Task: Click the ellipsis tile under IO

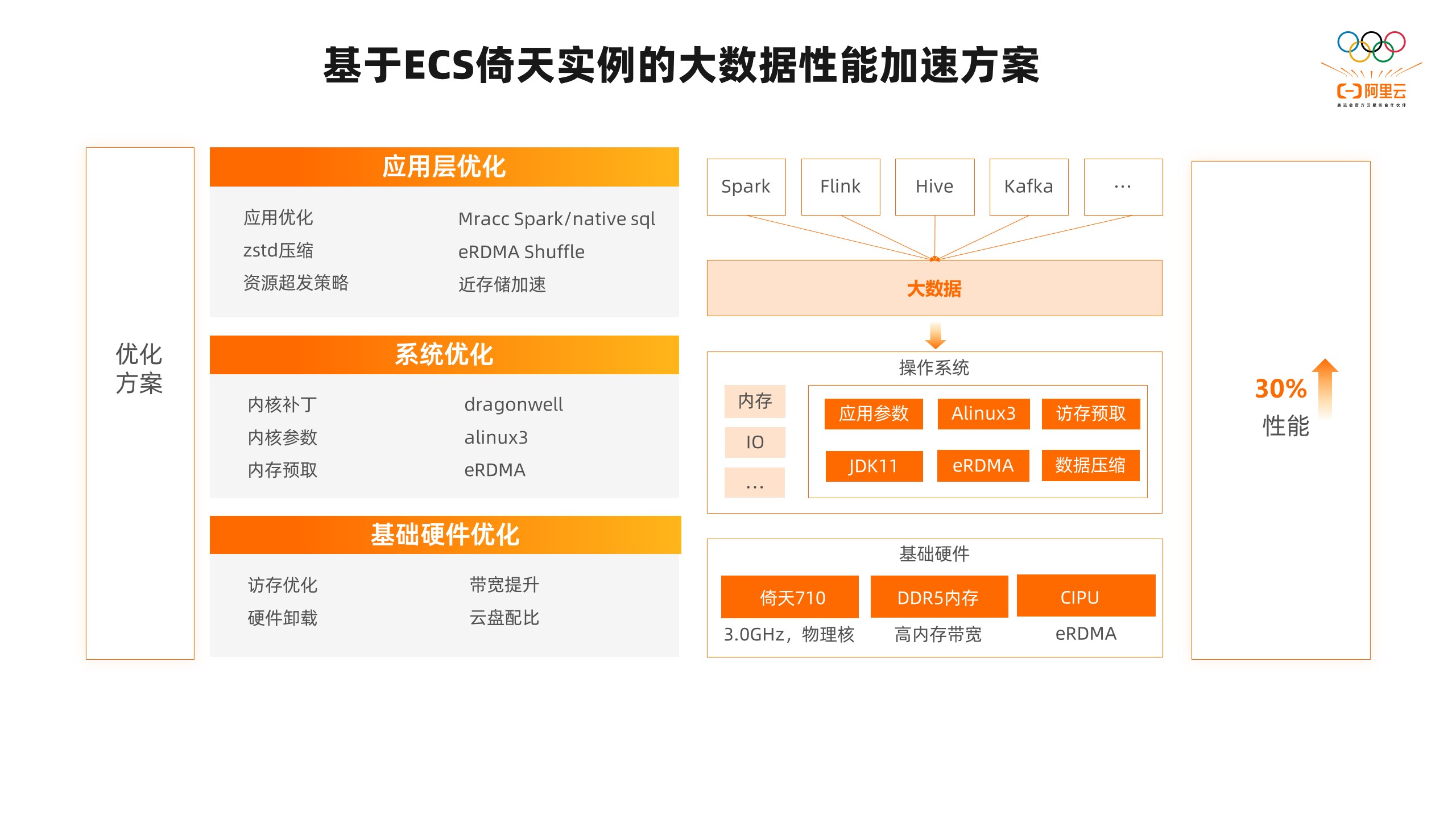Action: tap(755, 483)
